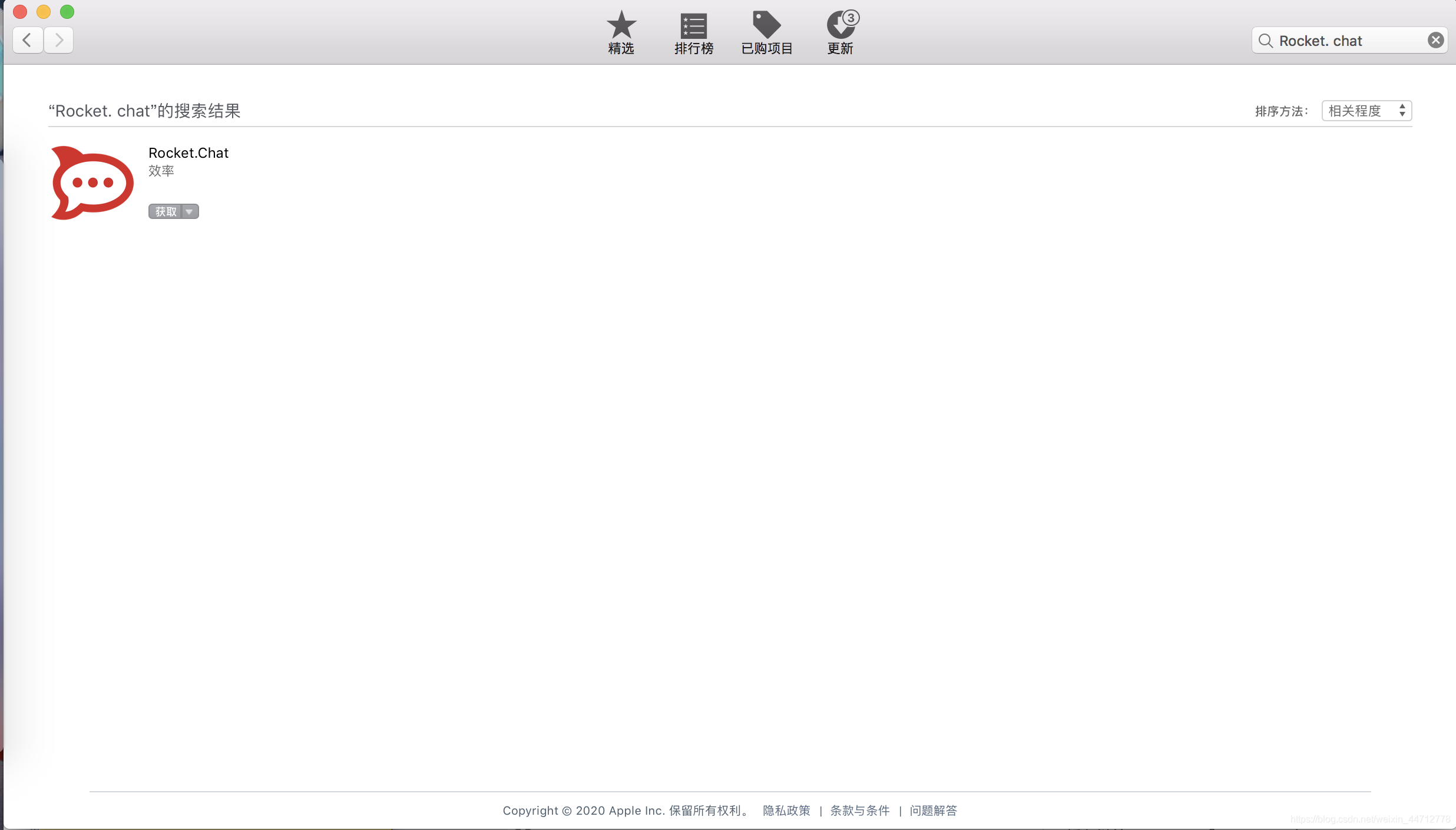Open the Rocket.Chat title link
Viewport: 1456px width, 830px height.
point(188,153)
